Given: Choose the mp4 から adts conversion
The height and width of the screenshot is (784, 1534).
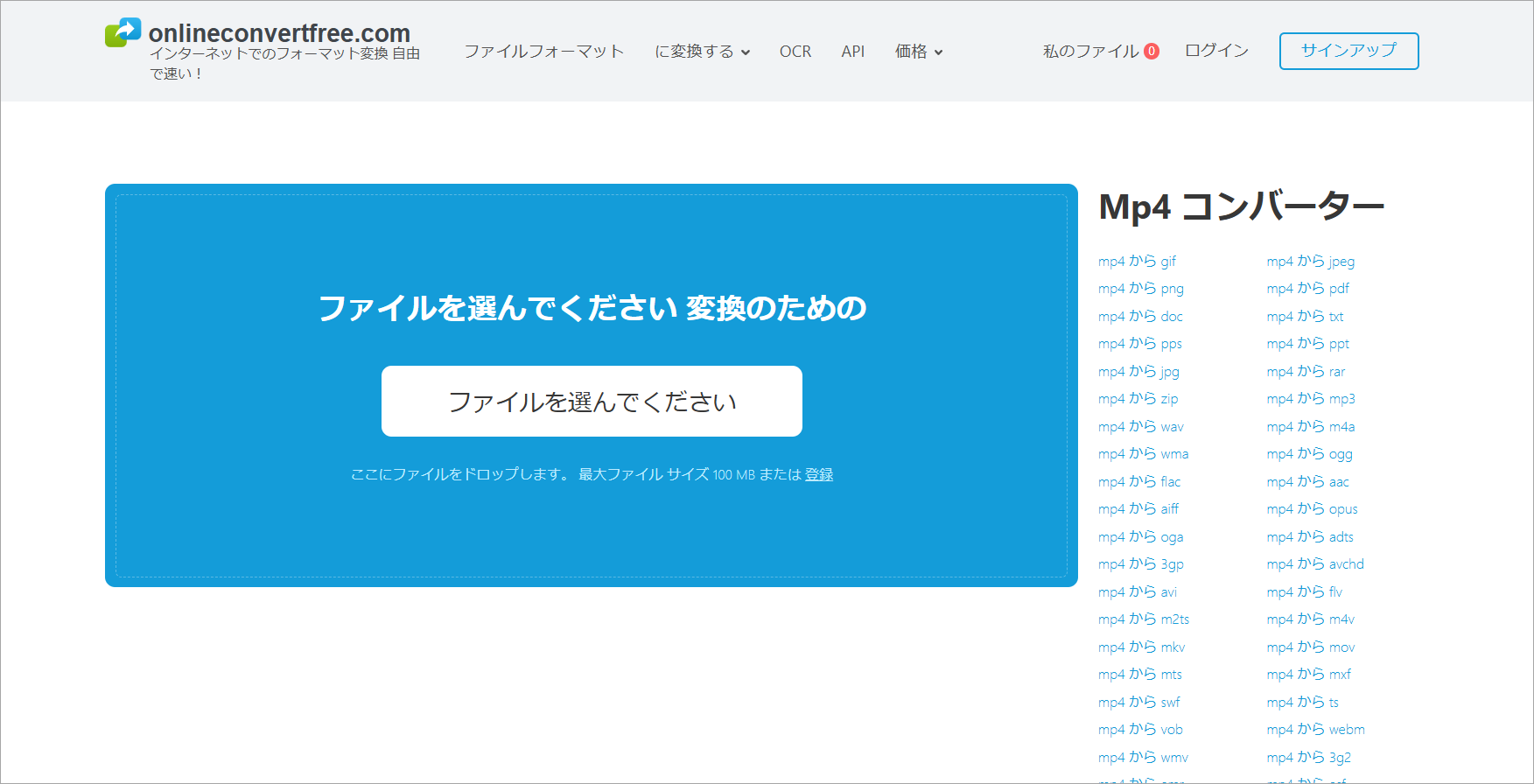Looking at the screenshot, I should (x=1310, y=536).
